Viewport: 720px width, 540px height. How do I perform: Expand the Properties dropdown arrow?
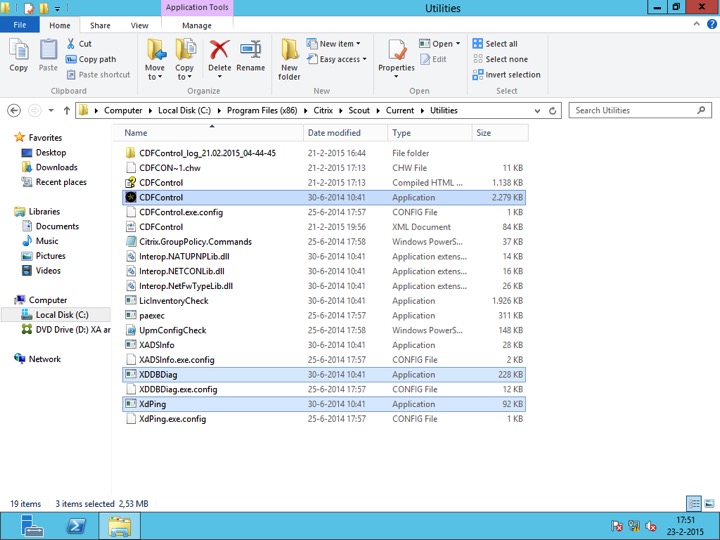coord(396,77)
